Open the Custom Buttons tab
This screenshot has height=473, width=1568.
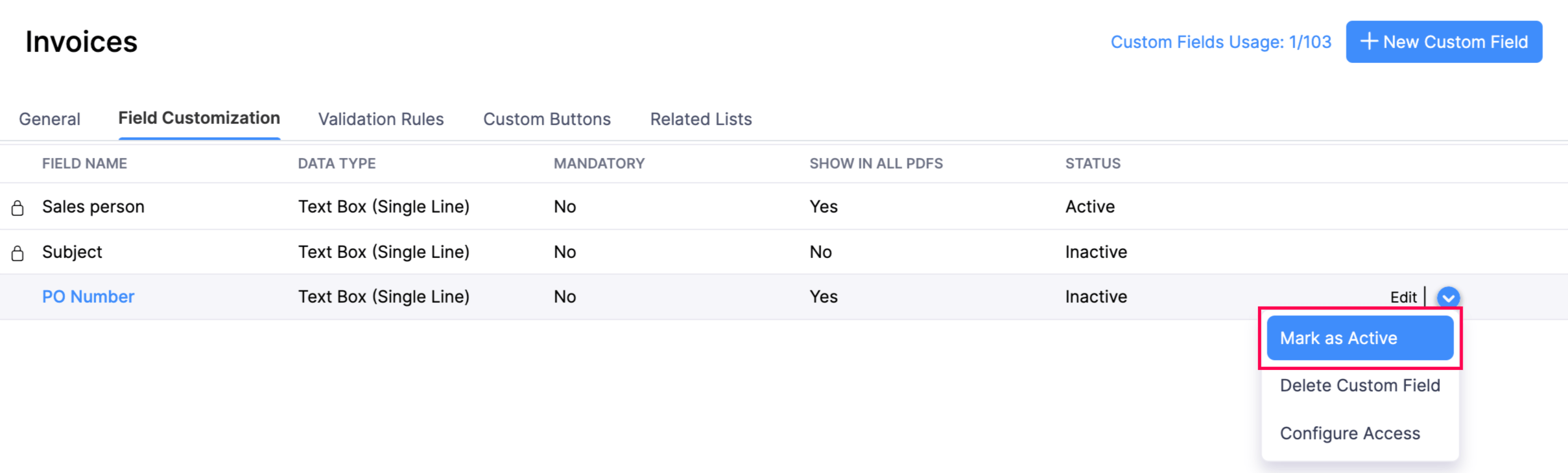546,119
